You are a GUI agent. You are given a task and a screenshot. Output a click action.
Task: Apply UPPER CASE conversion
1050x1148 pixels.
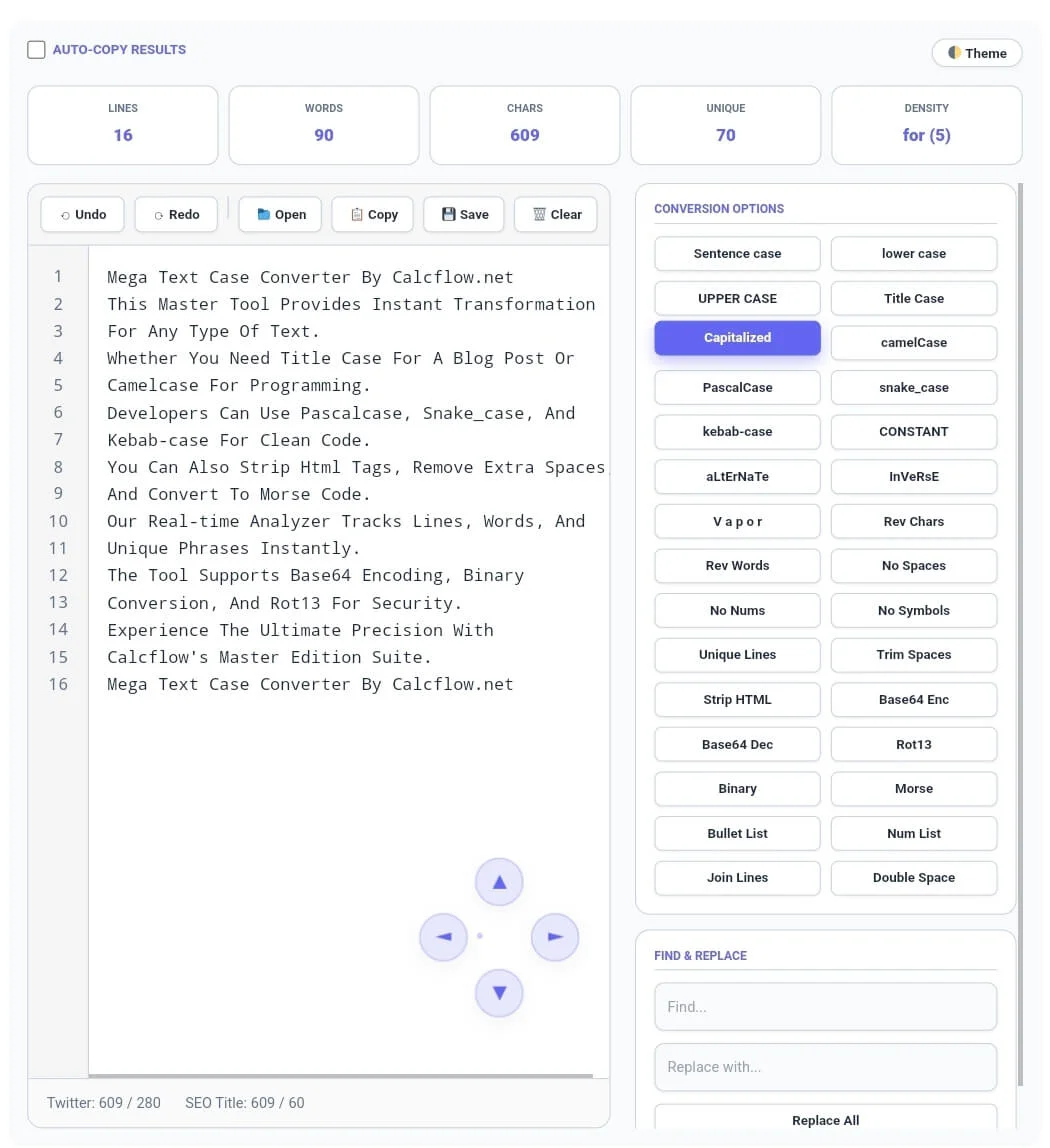coord(737,298)
